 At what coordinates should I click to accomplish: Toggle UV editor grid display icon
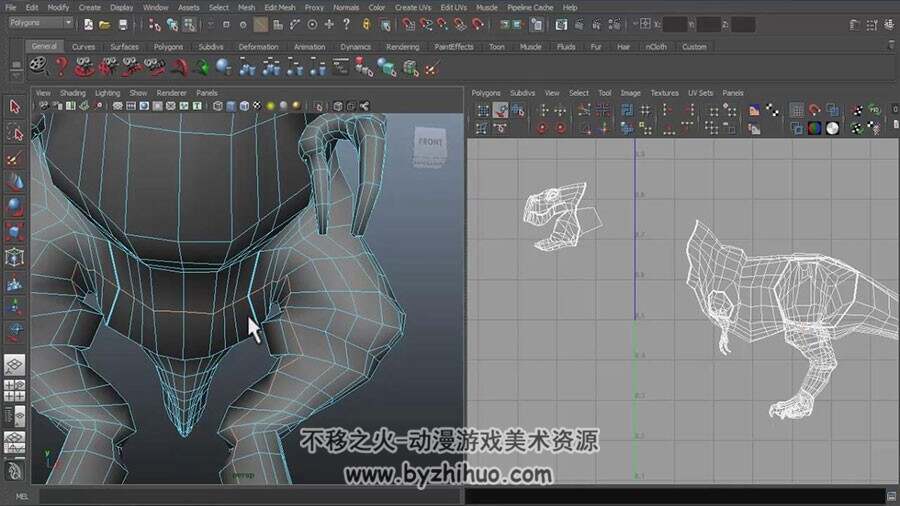coord(796,109)
